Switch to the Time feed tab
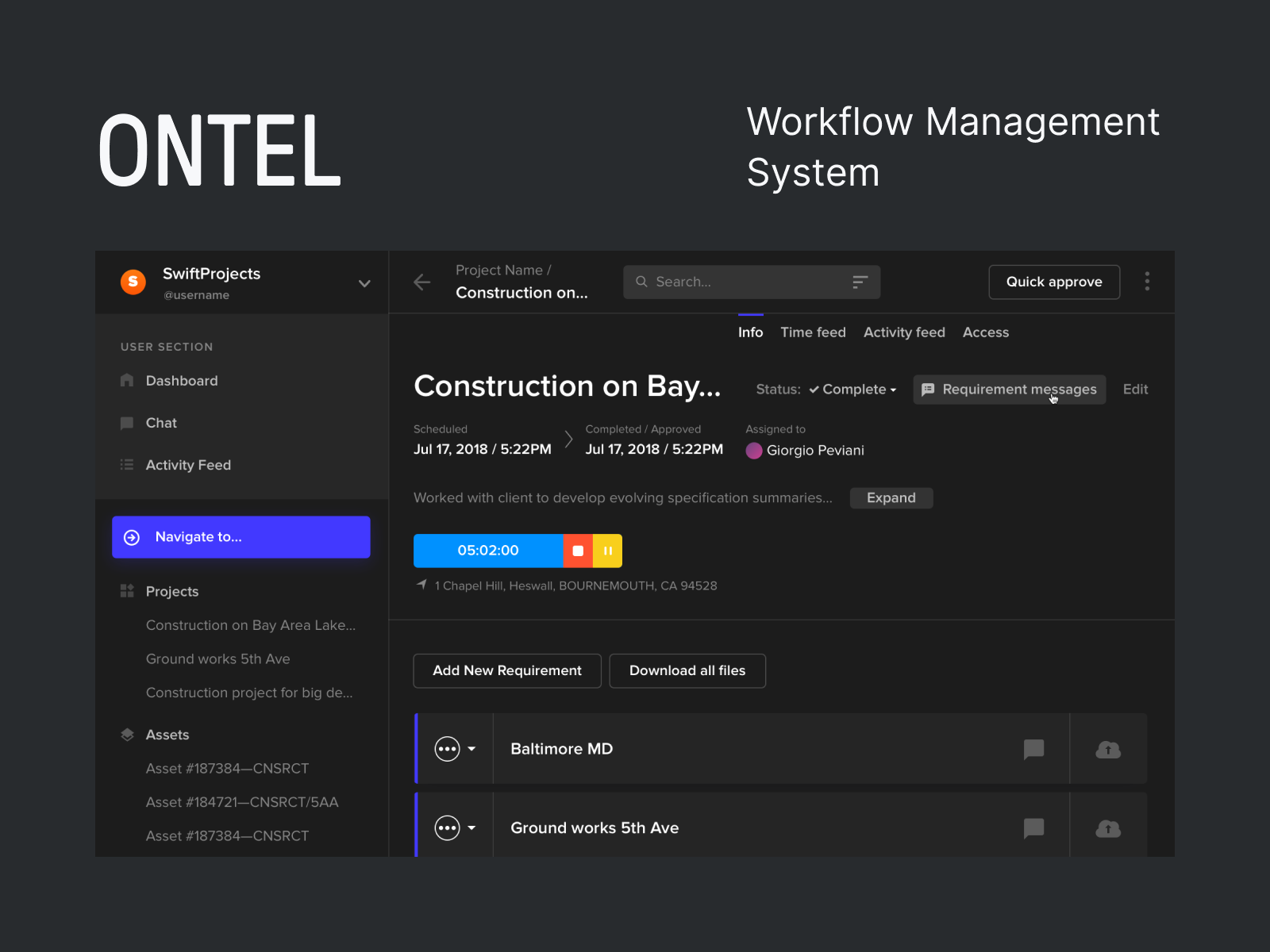The height and width of the screenshot is (952, 1270). click(x=813, y=332)
